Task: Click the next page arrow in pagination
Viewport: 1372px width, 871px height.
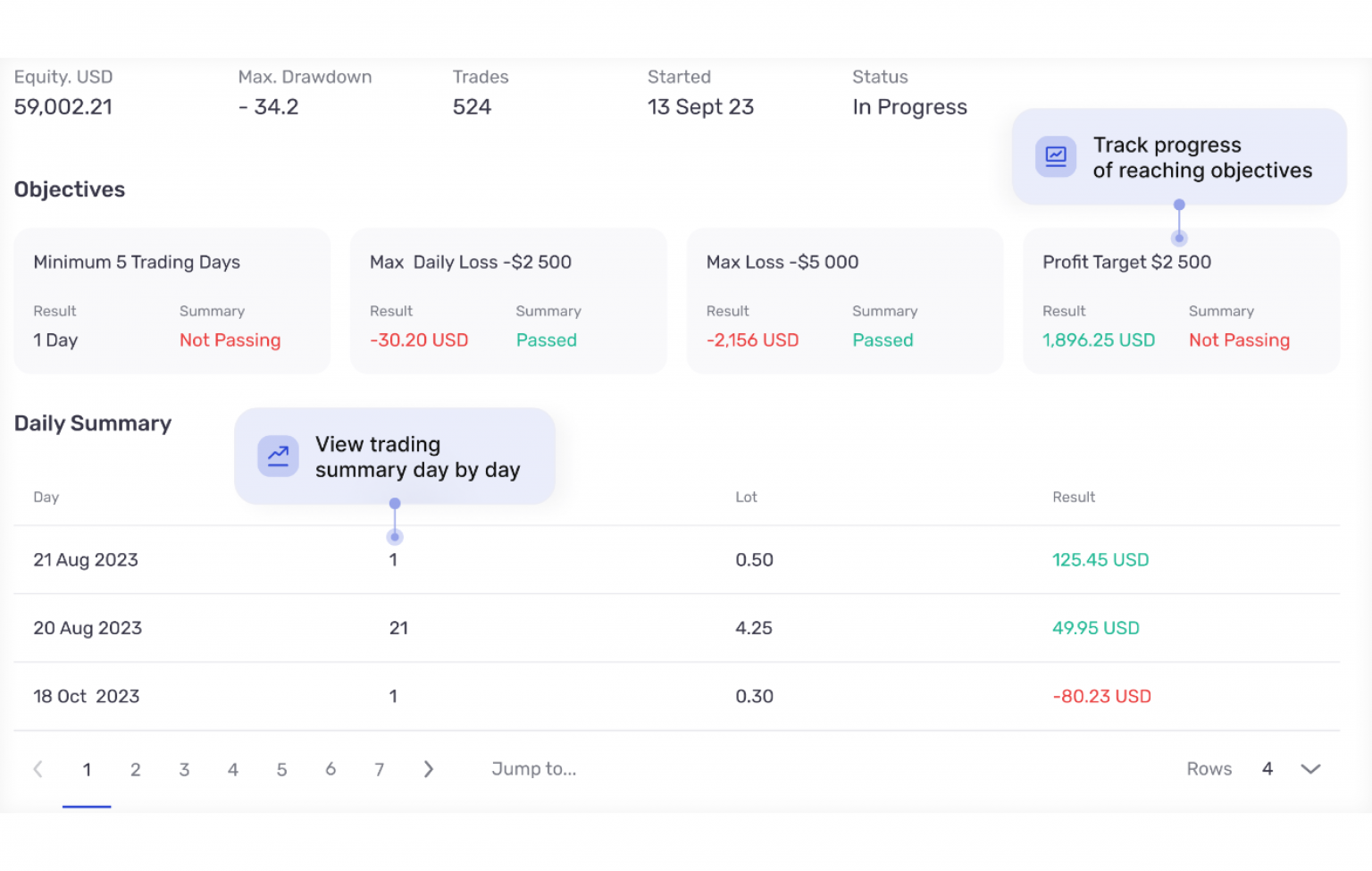Action: [429, 768]
